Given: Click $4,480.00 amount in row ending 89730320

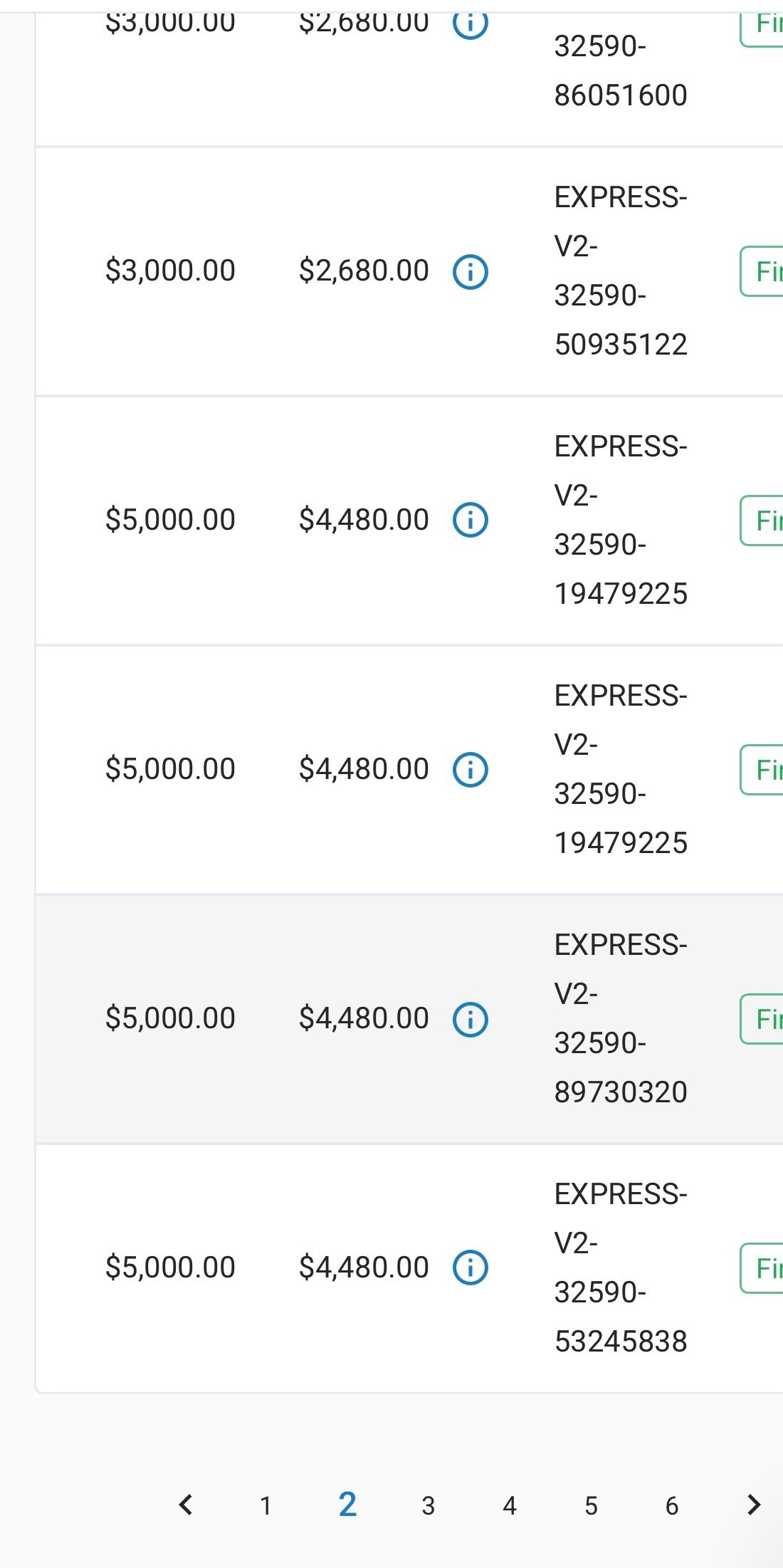Looking at the screenshot, I should (364, 1018).
